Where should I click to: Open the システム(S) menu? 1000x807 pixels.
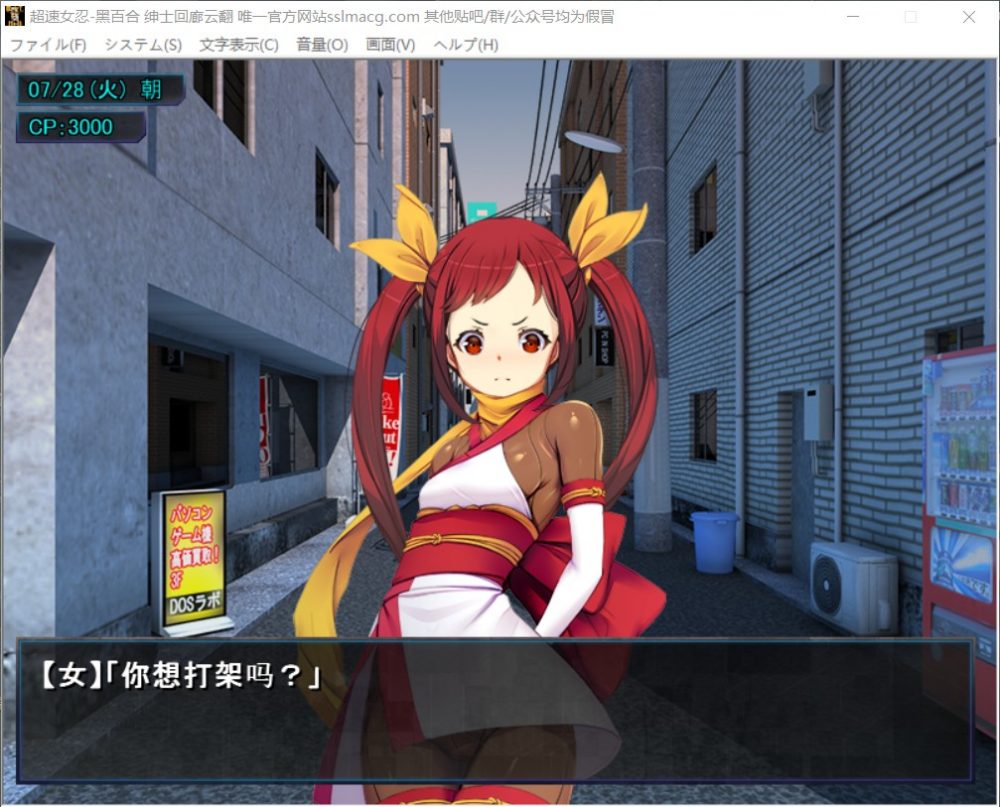pos(143,45)
